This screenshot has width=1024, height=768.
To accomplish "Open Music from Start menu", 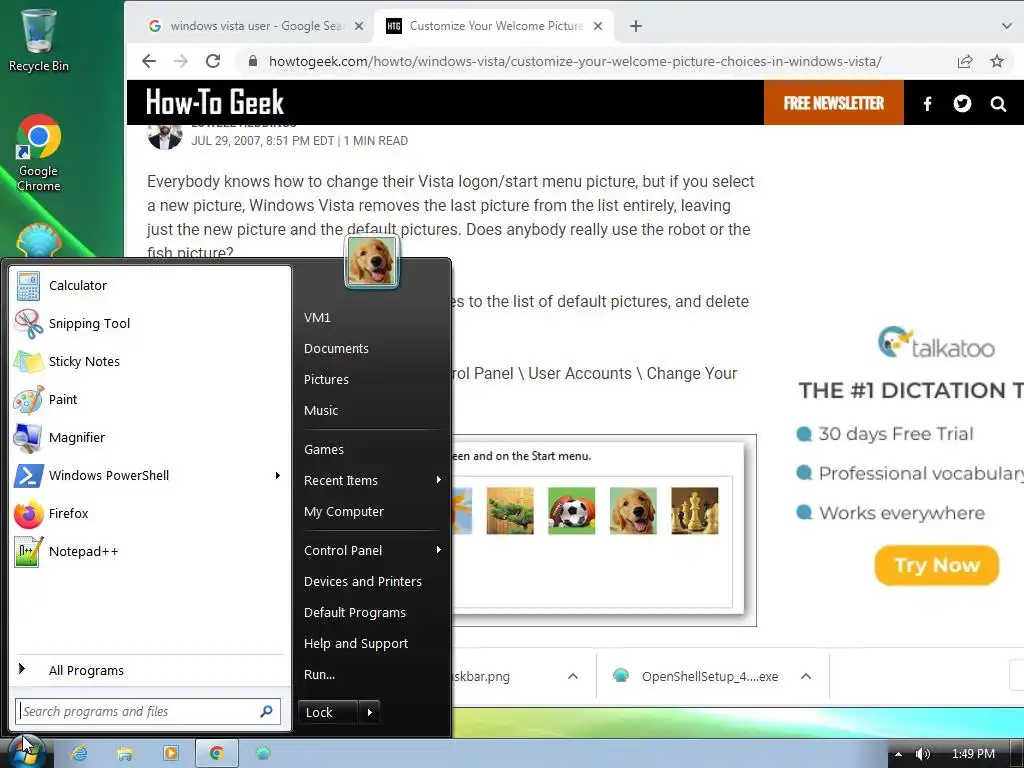I will click(321, 410).
